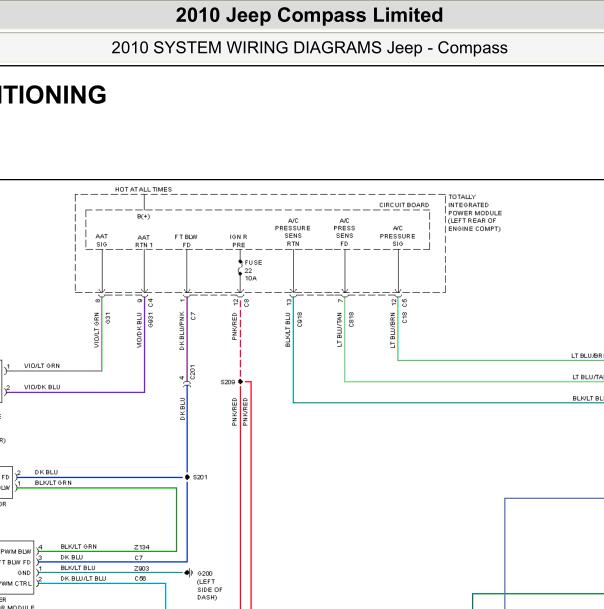Click the horizontal "VIO/LT GRN" pin 1 label
This screenshot has width=604, height=609.
point(42,366)
